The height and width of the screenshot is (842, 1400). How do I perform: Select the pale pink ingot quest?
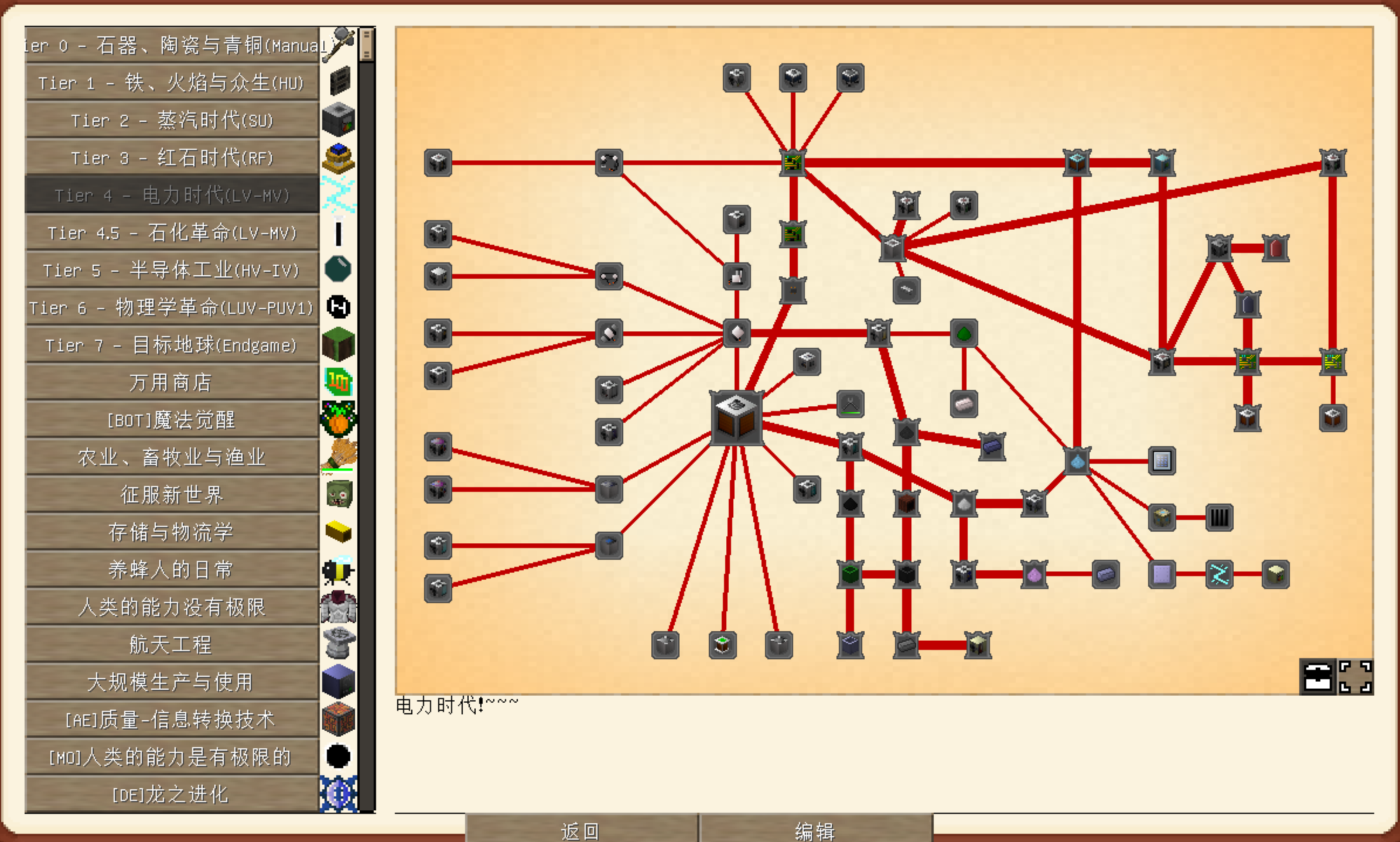[964, 404]
